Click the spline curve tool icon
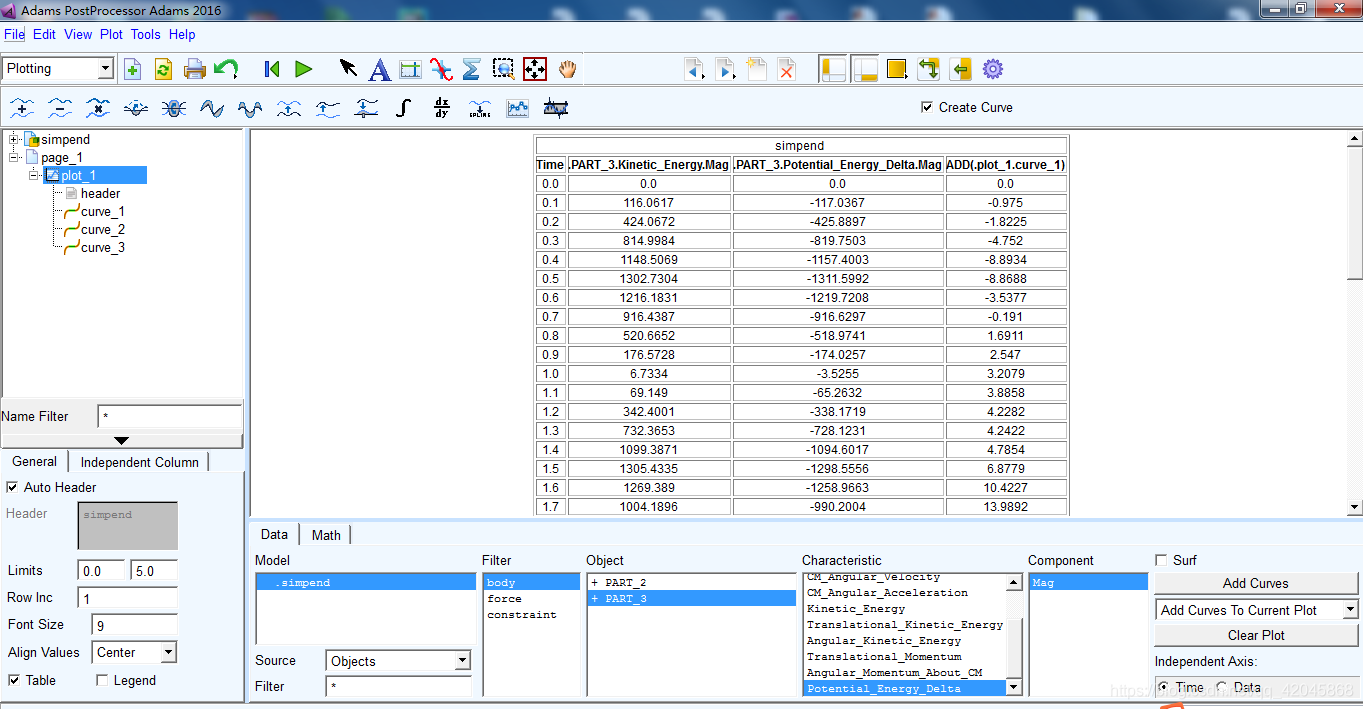The width and height of the screenshot is (1363, 709). (480, 108)
